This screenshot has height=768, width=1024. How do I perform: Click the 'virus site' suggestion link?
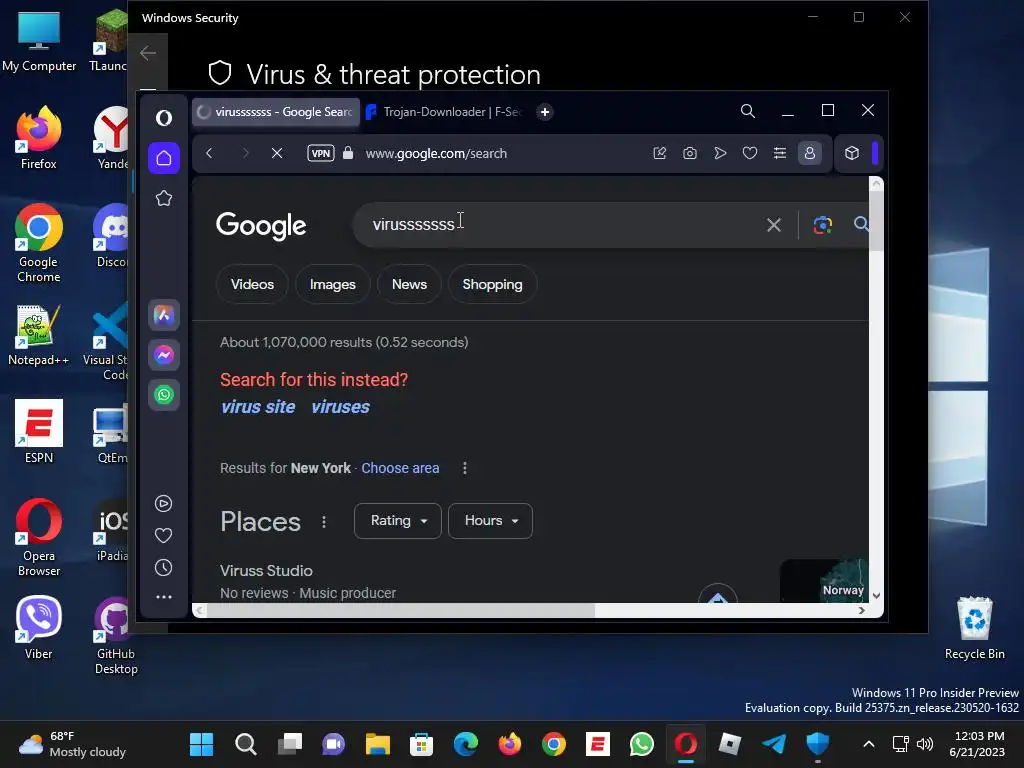point(258,407)
